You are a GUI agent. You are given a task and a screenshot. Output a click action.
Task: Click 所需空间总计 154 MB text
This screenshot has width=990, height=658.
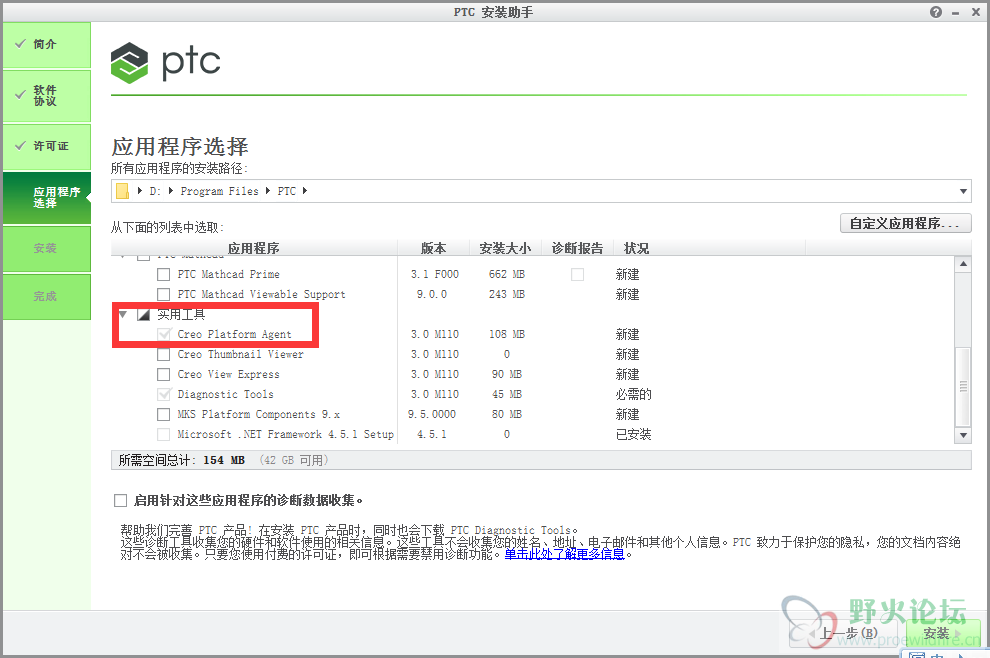(x=182, y=460)
